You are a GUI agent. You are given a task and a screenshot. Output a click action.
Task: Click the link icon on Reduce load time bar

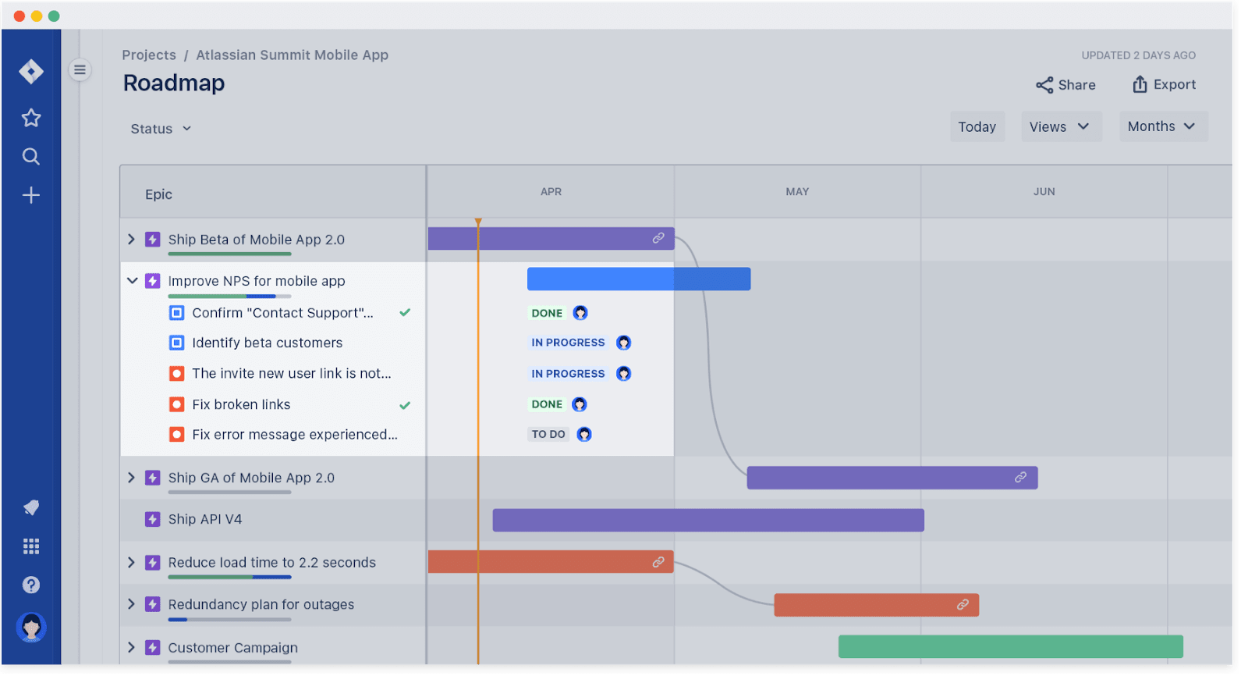(658, 562)
